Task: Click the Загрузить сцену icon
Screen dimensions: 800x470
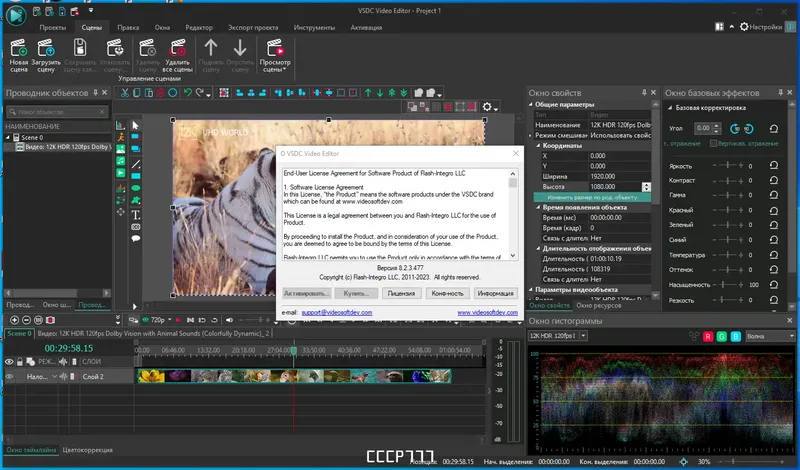Action: [47, 48]
